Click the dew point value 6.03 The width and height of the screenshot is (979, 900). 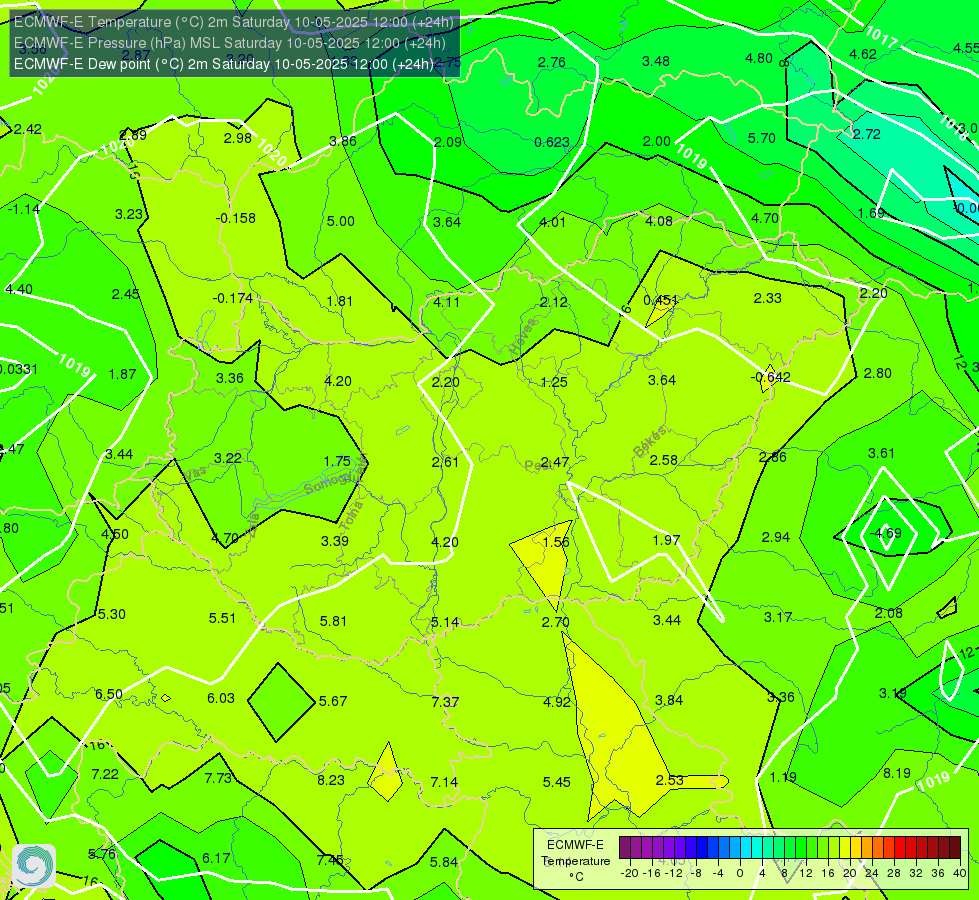point(221,698)
